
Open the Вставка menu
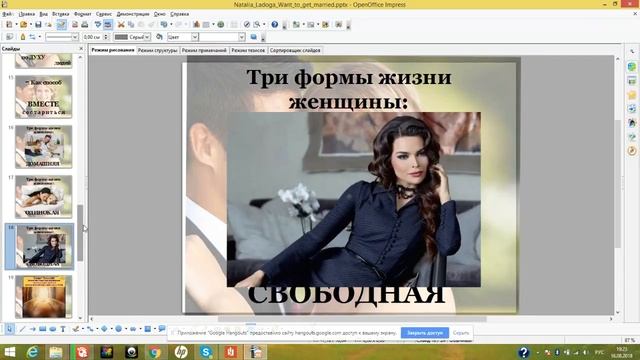(61, 14)
